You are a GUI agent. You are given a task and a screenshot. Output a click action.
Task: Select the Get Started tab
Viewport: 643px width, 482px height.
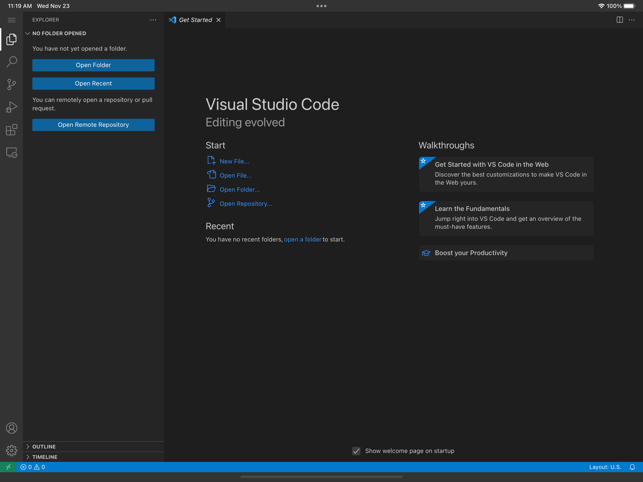coord(195,20)
